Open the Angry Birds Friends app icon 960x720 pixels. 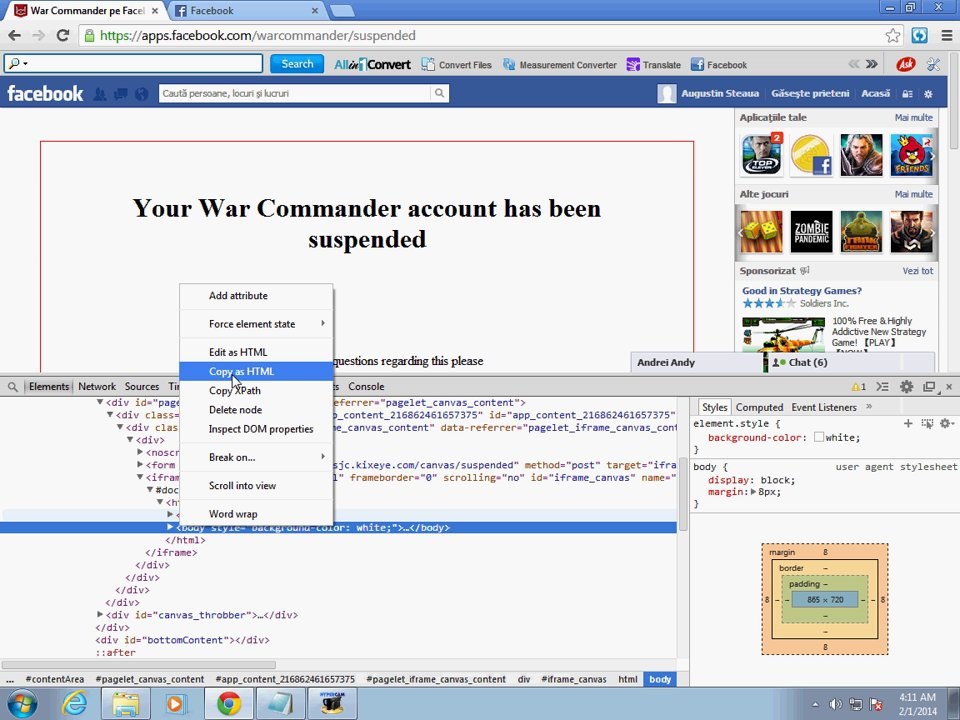912,155
